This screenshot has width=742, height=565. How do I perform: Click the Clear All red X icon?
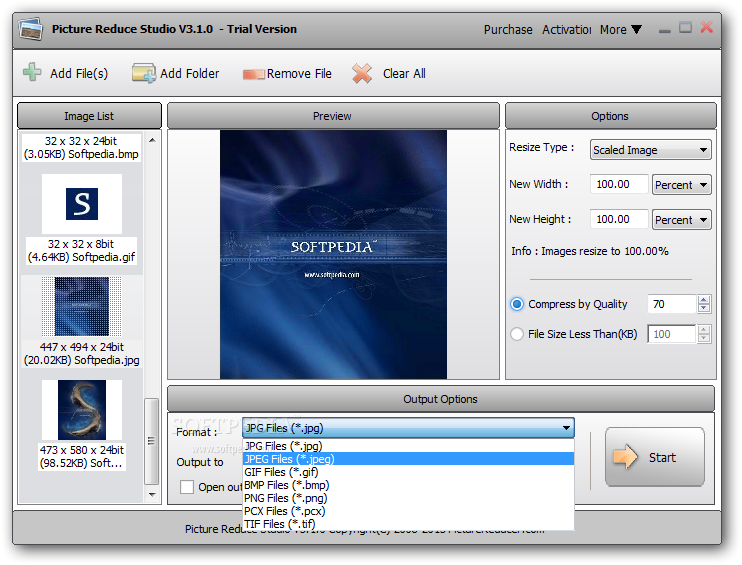(x=362, y=74)
